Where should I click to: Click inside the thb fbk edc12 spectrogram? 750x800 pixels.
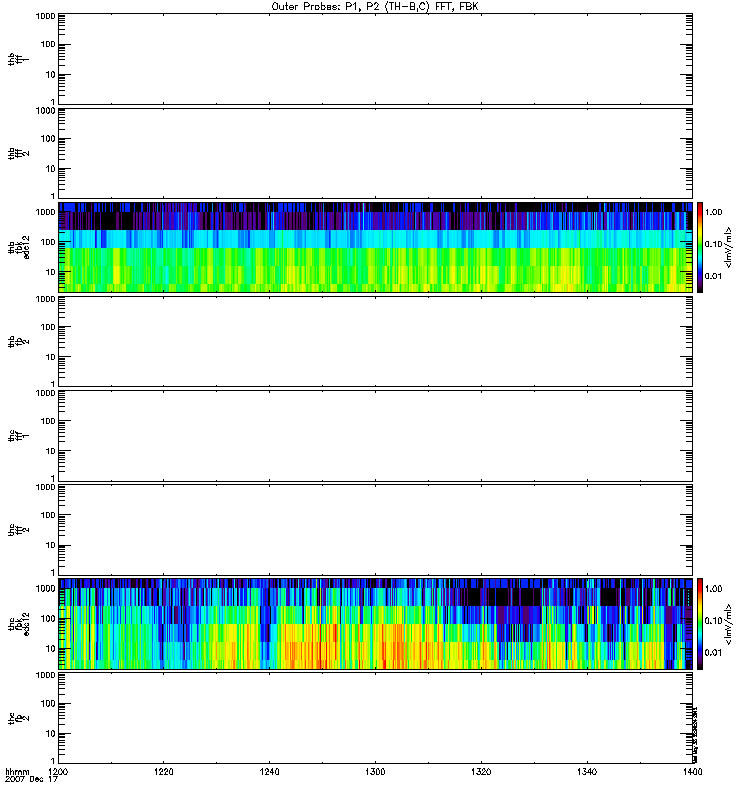coord(375,247)
